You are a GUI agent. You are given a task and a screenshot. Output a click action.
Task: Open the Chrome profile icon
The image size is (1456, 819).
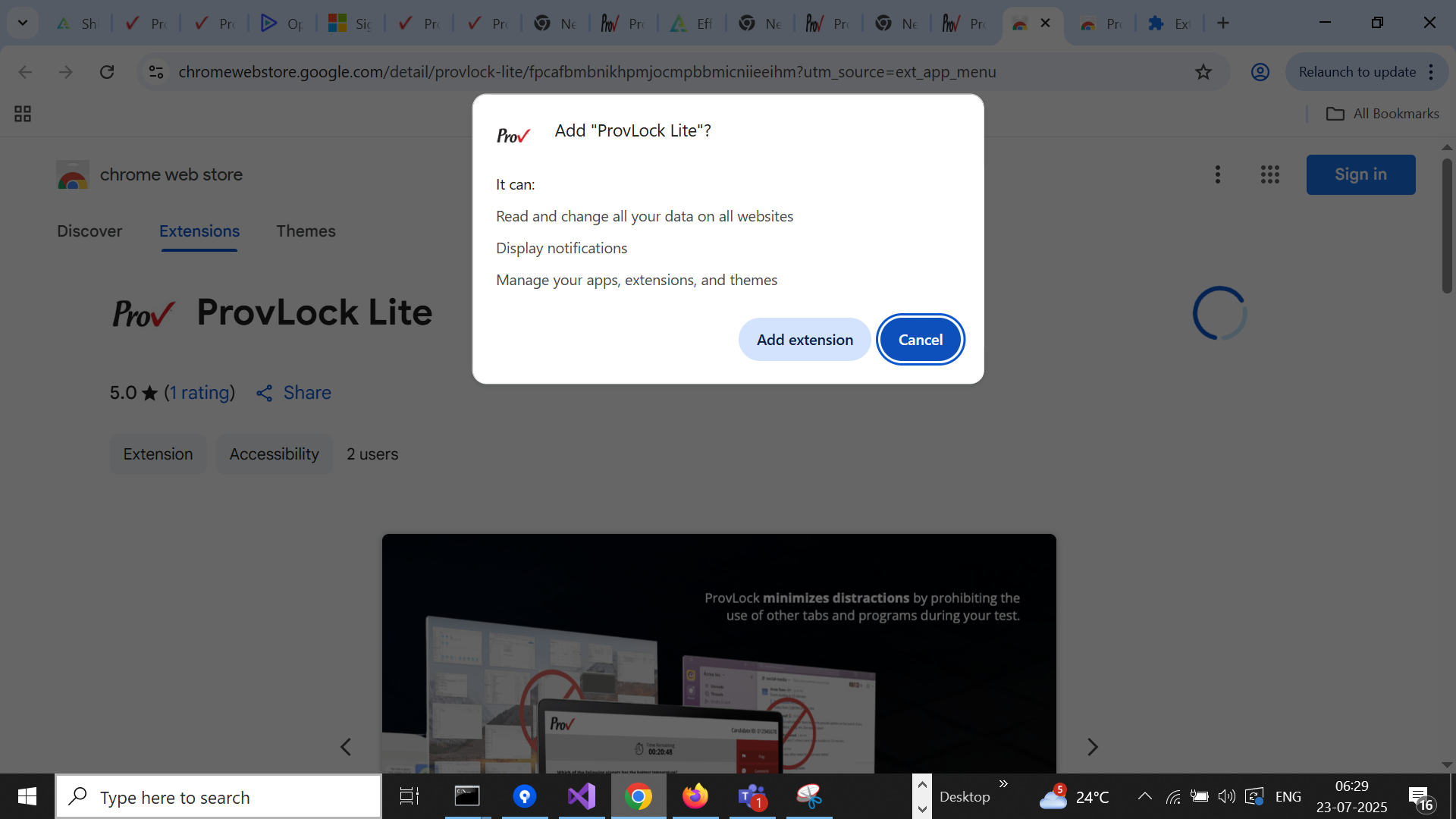point(1260,72)
